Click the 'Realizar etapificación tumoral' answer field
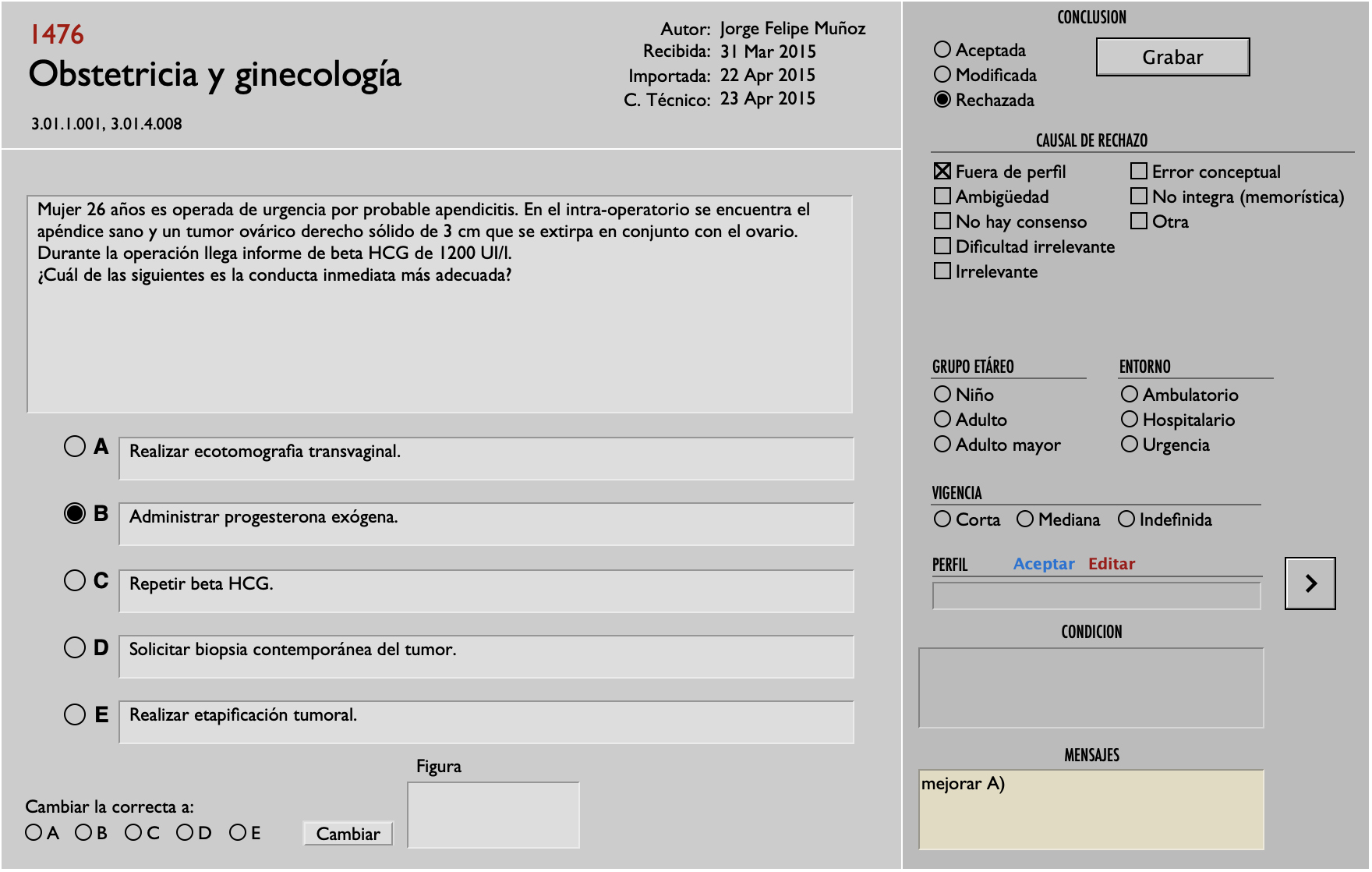 coord(486,722)
